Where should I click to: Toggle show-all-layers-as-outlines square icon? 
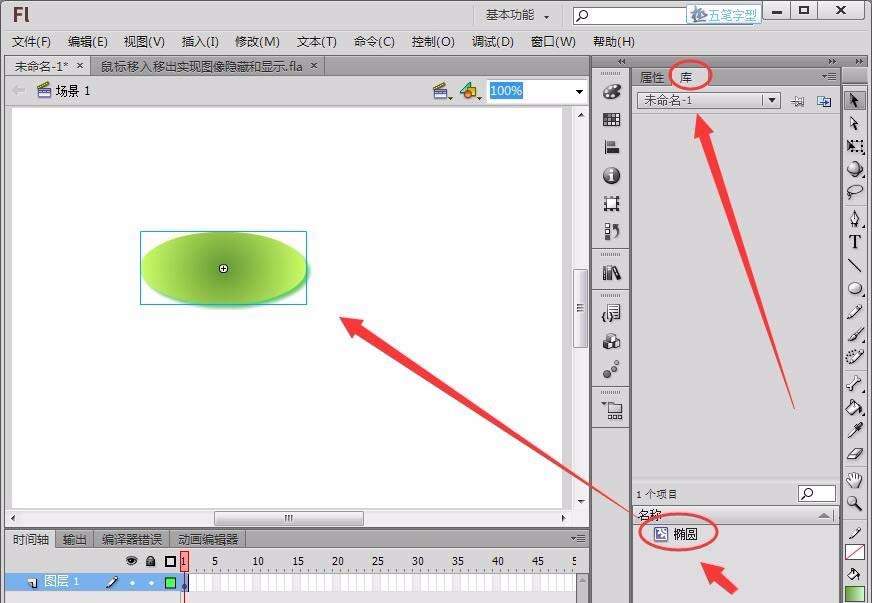[170, 561]
